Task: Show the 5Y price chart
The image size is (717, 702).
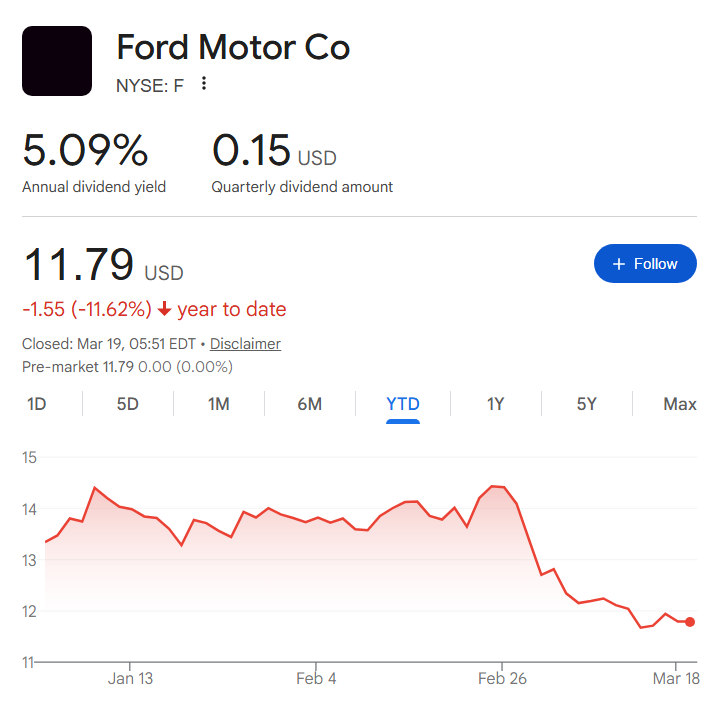Action: (587, 404)
